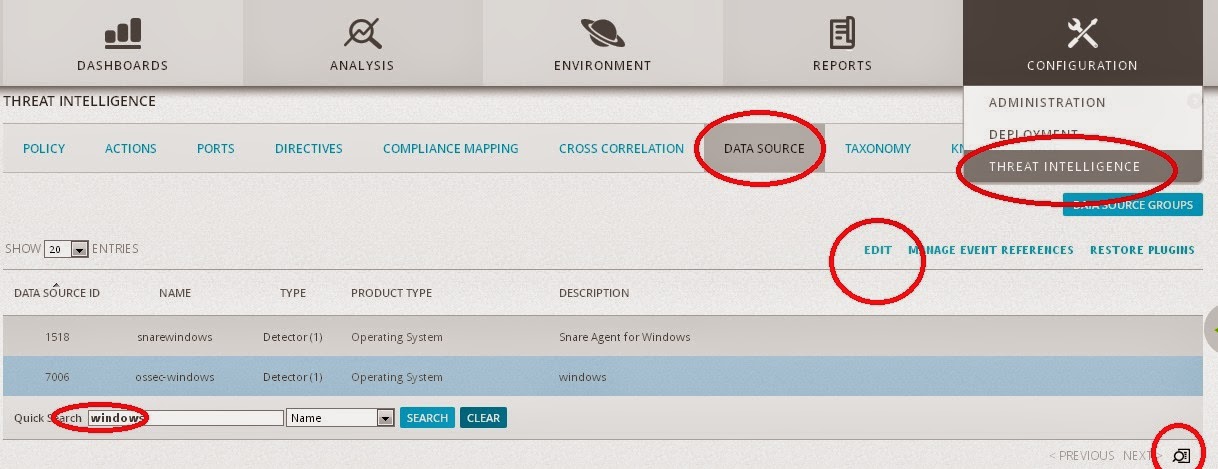Click the Quick Search text field

point(186,418)
